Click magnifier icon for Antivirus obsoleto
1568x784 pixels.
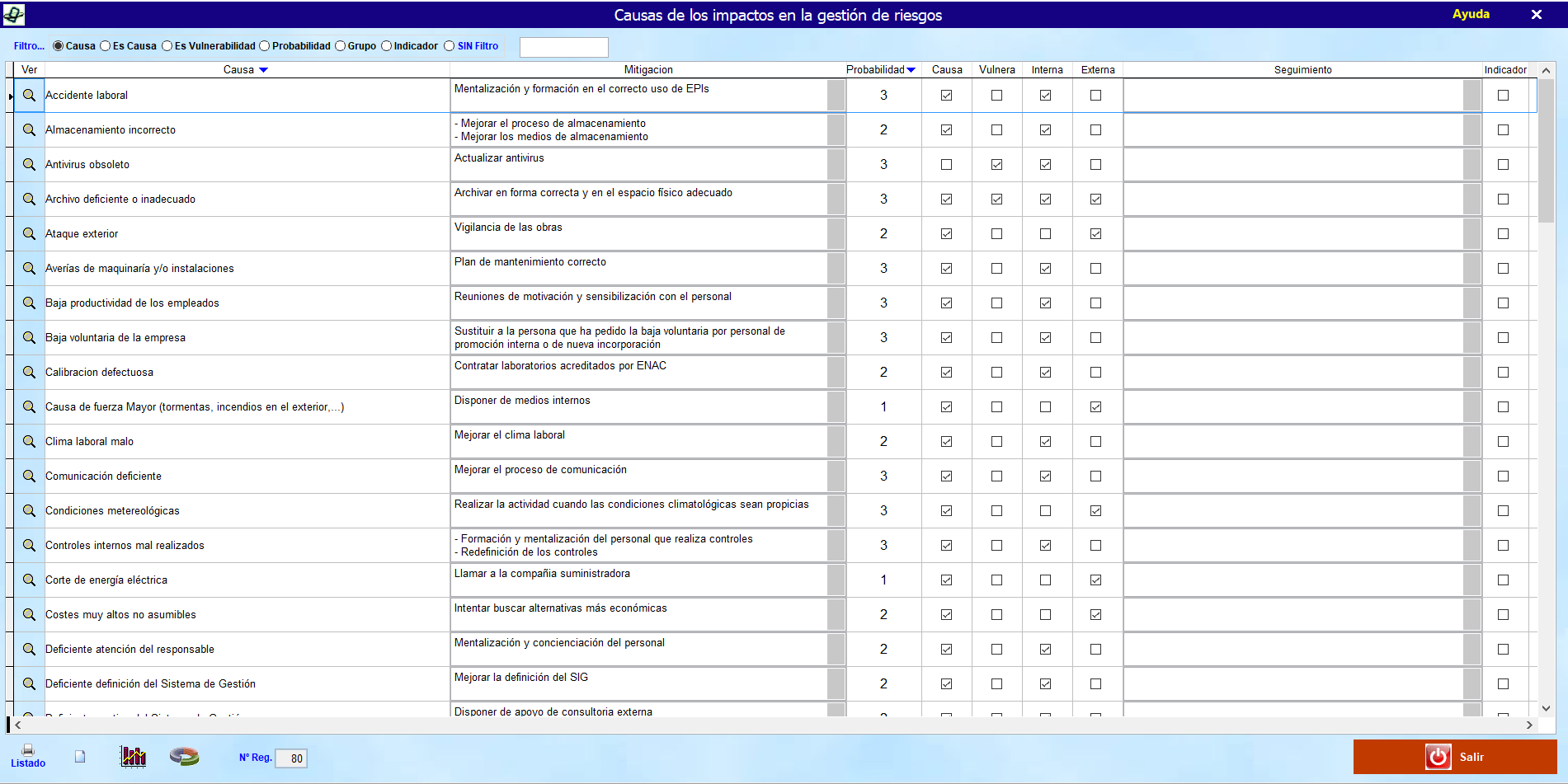tap(29, 165)
